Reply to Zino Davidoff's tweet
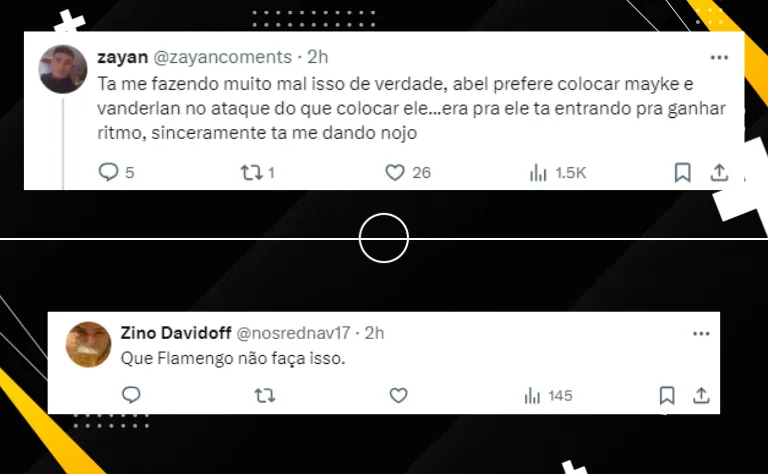Viewport: 768px width, 474px height. tap(131, 395)
